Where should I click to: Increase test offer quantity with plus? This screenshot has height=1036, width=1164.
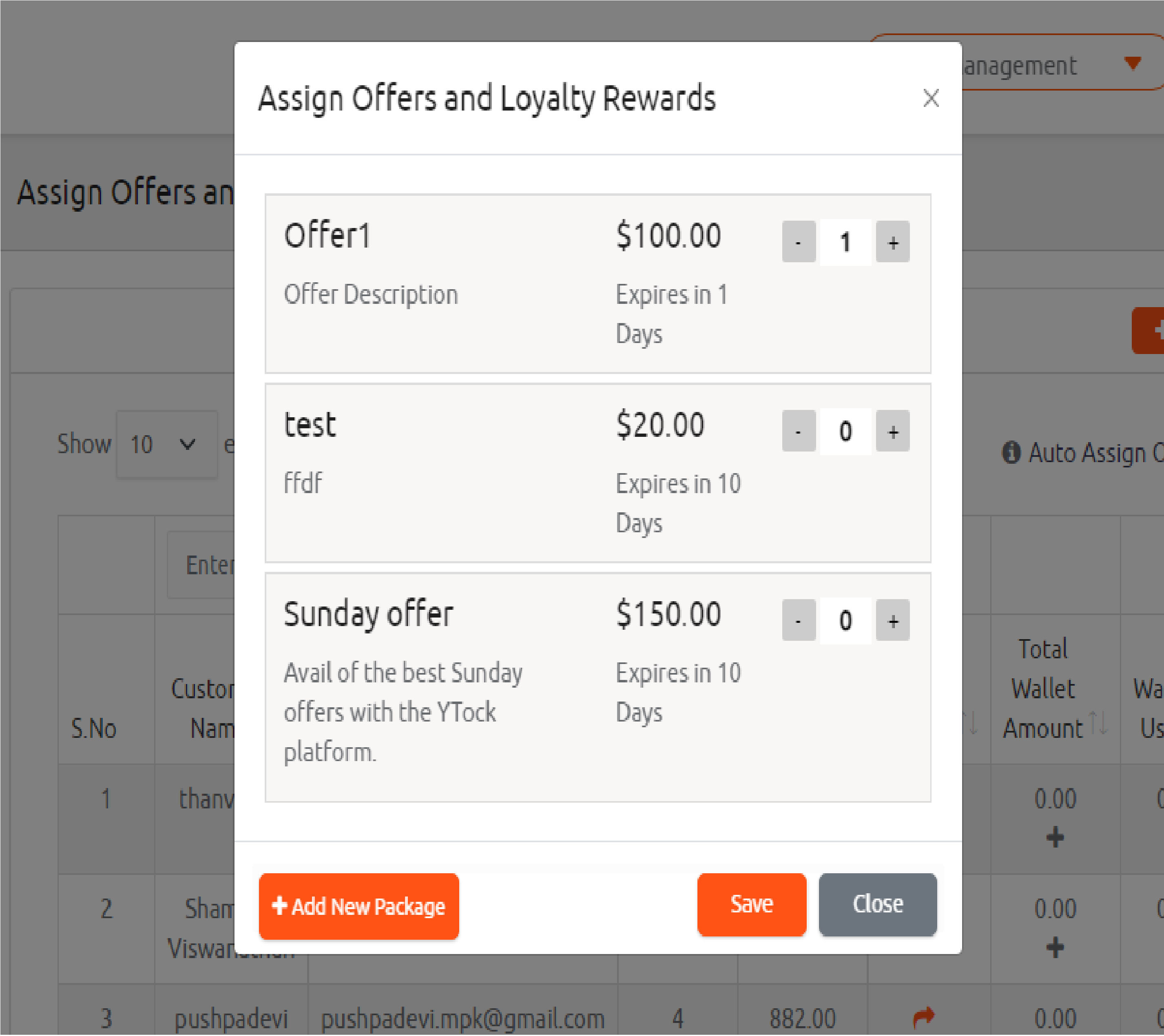892,431
